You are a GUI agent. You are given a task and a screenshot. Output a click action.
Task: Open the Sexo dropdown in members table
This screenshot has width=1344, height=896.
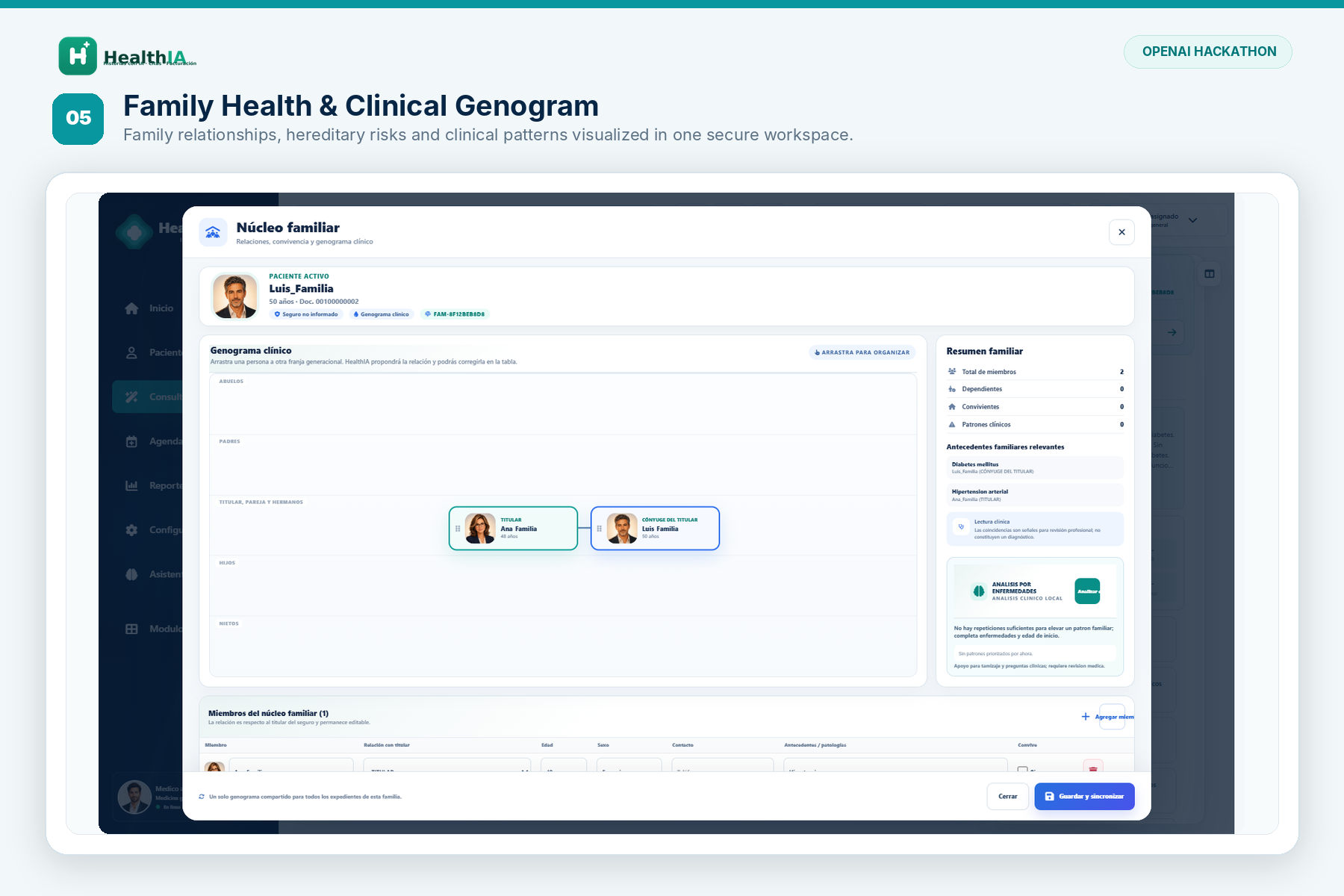629,765
